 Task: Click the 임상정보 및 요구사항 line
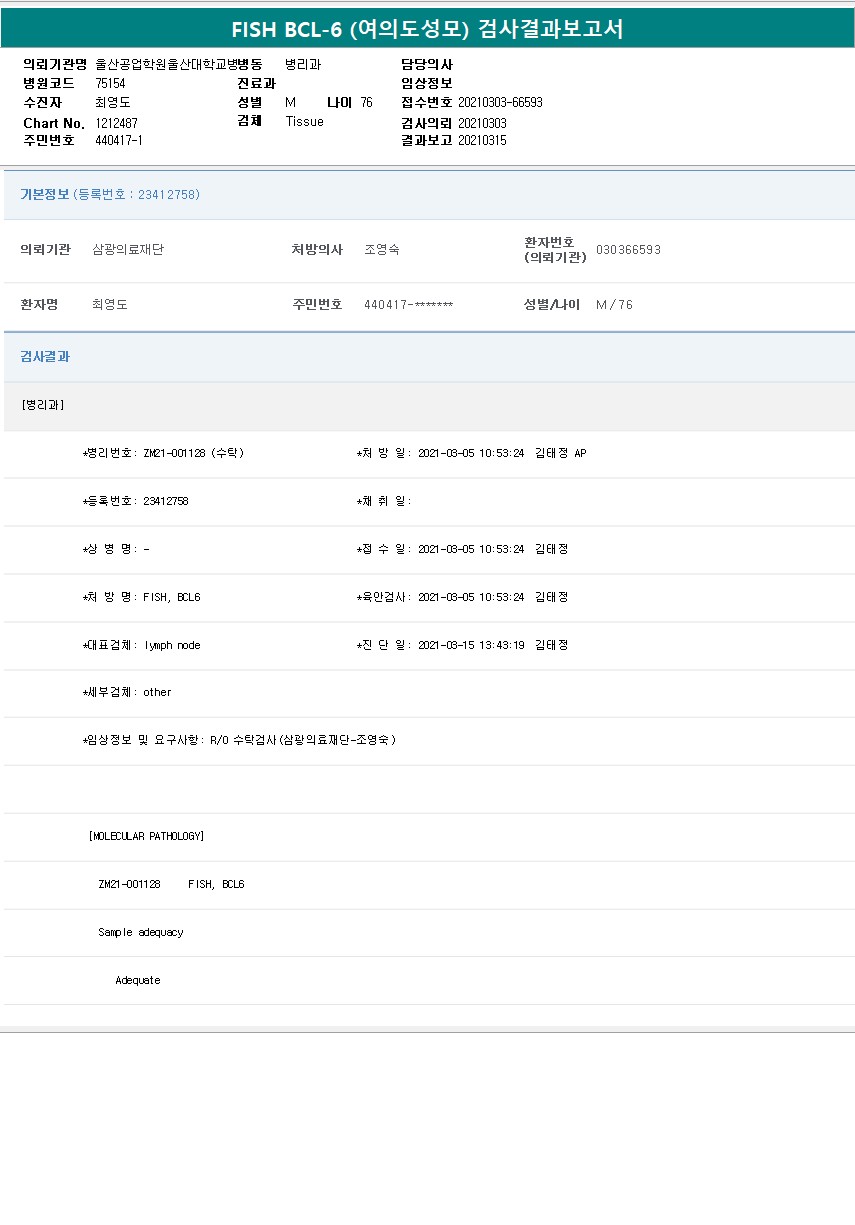click(x=239, y=740)
